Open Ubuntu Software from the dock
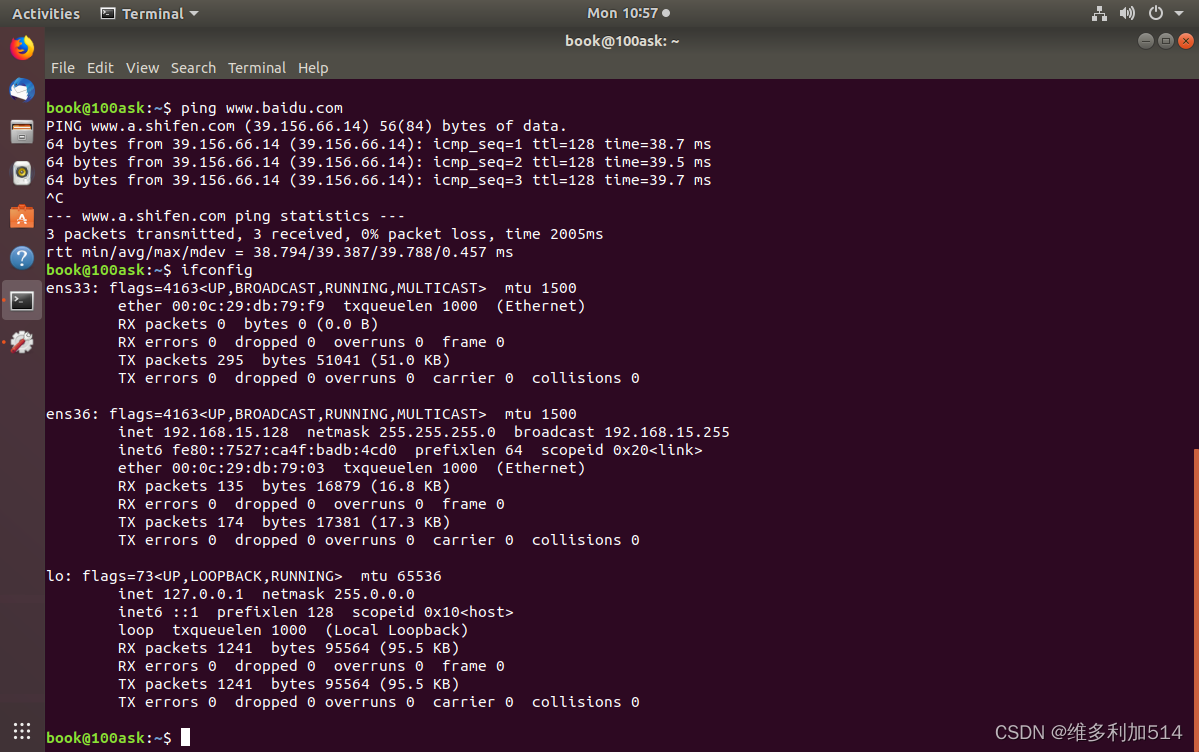The height and width of the screenshot is (752, 1199). [x=21, y=214]
